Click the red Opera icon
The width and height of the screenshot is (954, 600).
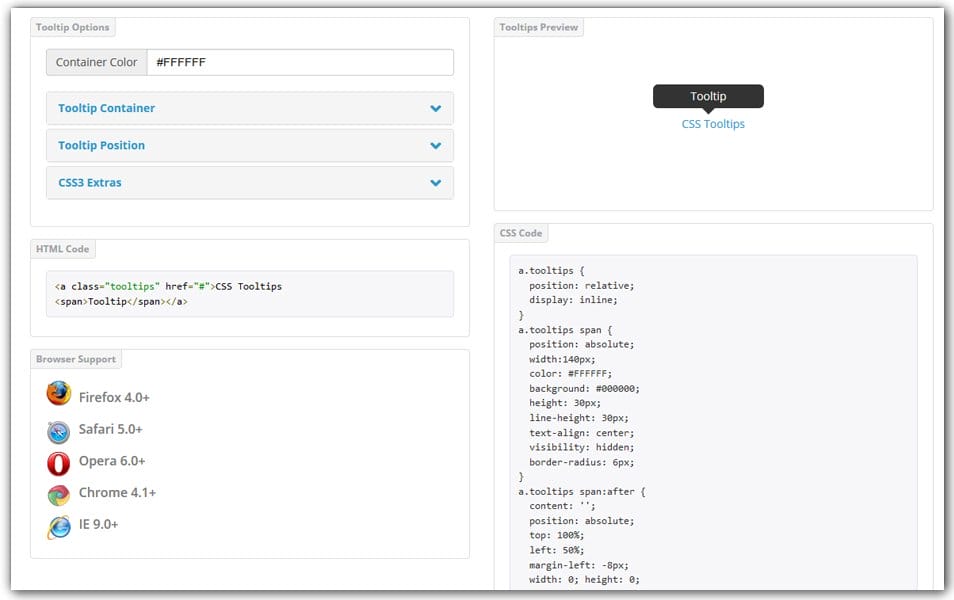tap(59, 463)
